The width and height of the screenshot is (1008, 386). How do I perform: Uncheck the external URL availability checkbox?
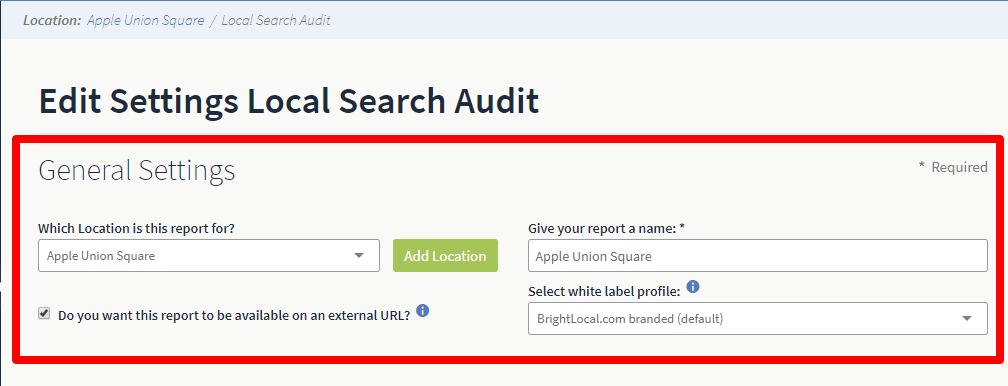44,314
